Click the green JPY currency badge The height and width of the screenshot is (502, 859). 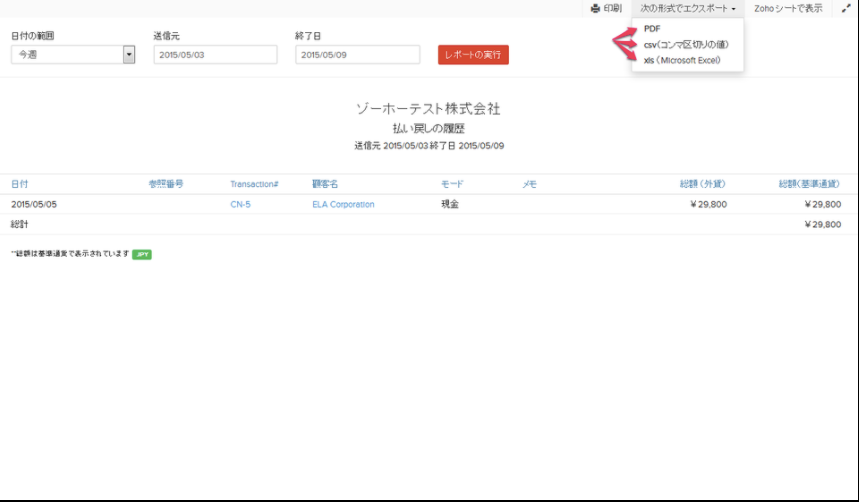142,255
